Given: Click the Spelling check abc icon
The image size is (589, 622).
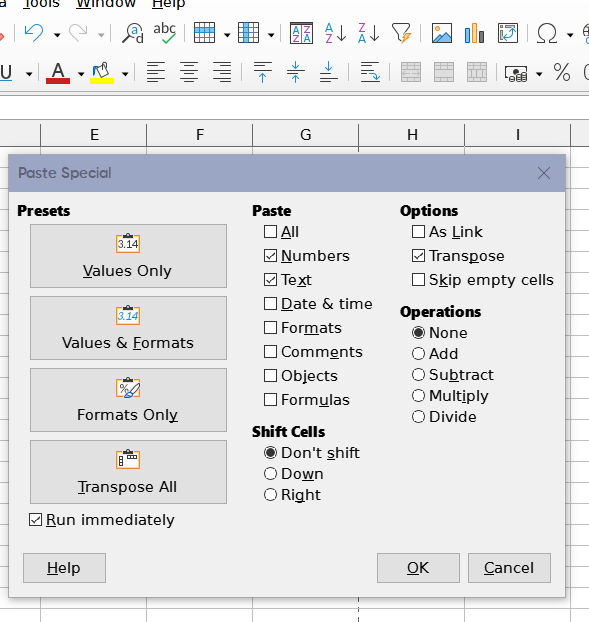Looking at the screenshot, I should tap(165, 33).
